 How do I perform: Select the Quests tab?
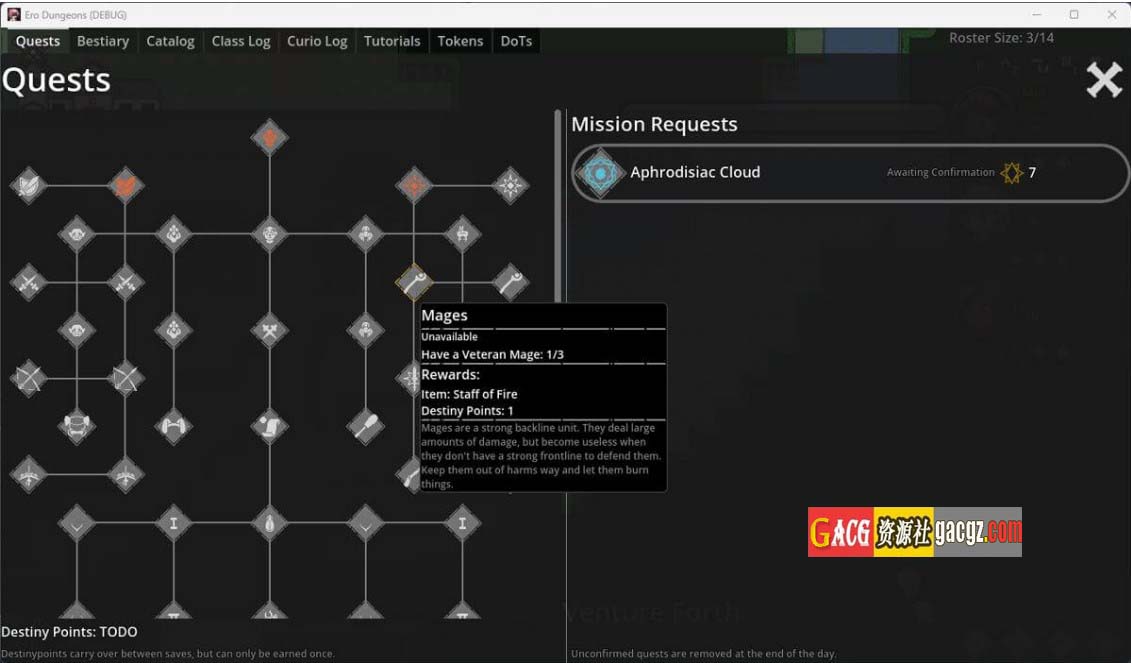click(x=38, y=41)
